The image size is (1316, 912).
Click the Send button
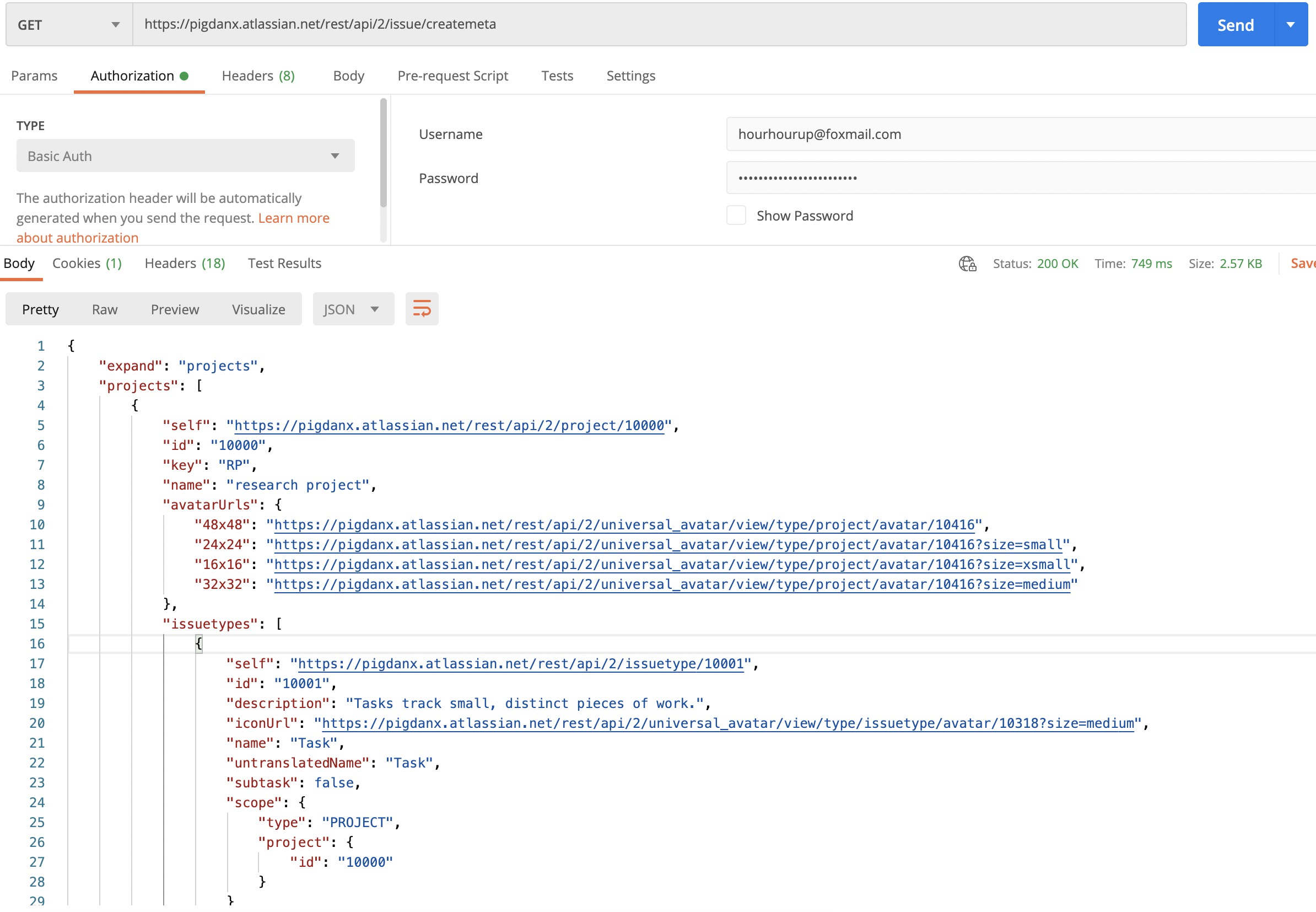pyautogui.click(x=1235, y=24)
